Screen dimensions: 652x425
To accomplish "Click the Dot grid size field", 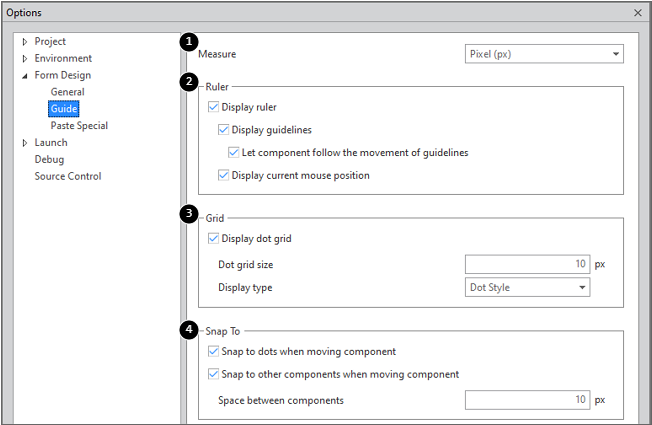I will pyautogui.click(x=528, y=265).
